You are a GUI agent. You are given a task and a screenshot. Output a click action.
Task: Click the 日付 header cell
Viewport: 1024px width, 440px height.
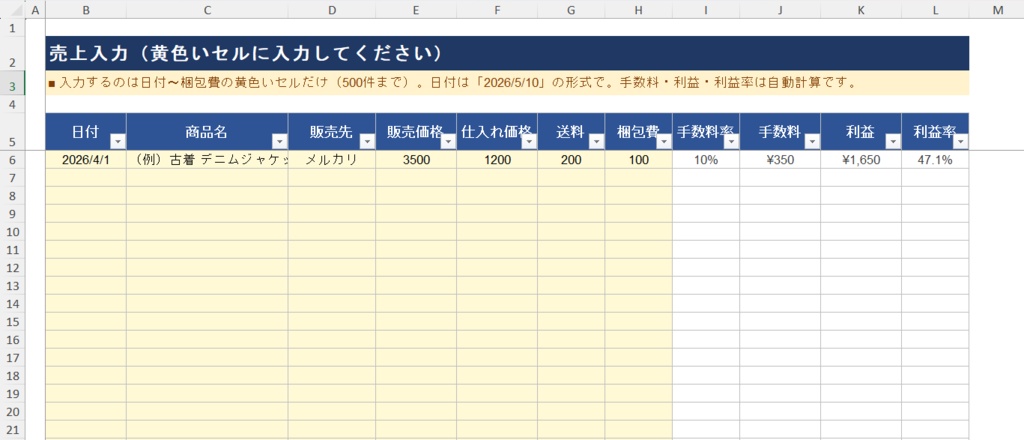pyautogui.click(x=86, y=132)
